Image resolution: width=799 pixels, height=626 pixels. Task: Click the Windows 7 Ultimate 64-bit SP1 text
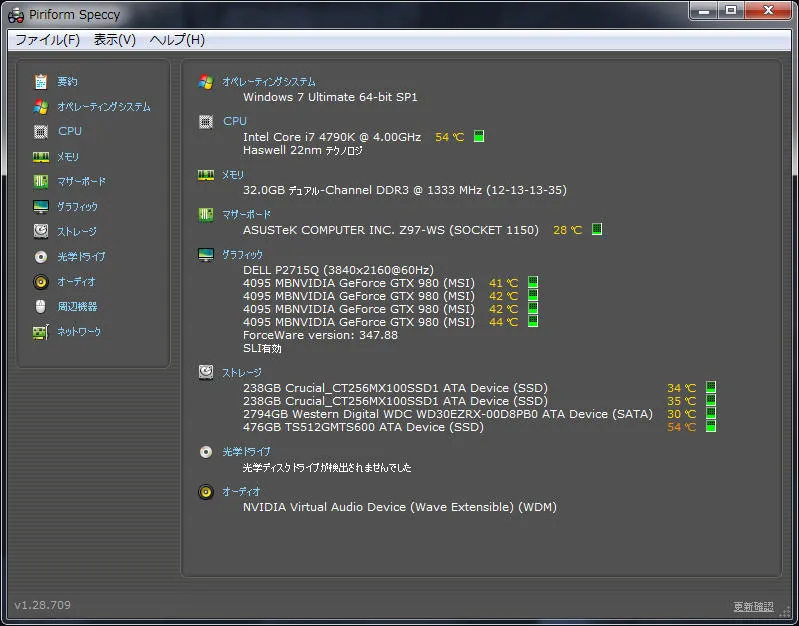tap(330, 97)
